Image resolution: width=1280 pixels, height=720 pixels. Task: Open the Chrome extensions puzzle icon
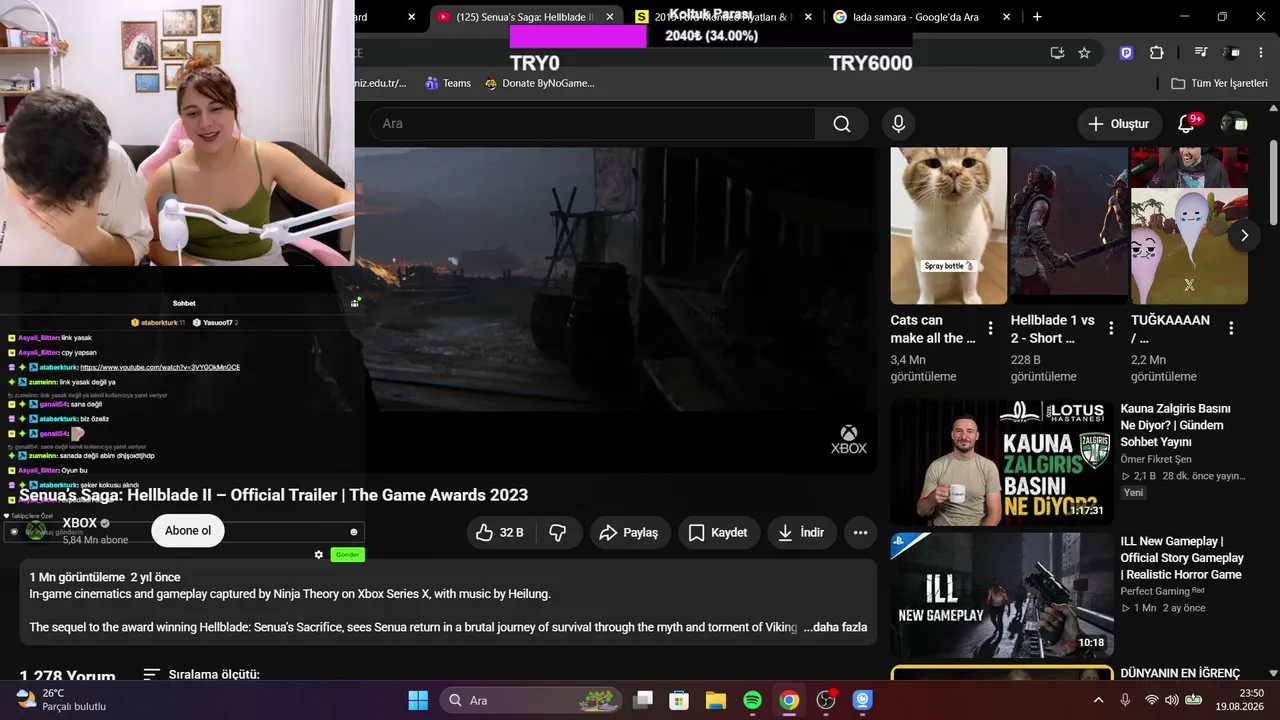1157,53
